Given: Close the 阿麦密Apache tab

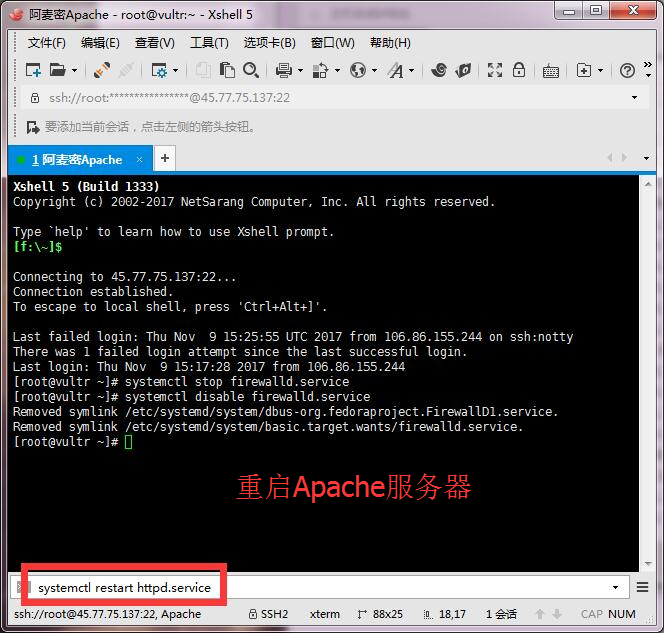Looking at the screenshot, I should pyautogui.click(x=139, y=160).
